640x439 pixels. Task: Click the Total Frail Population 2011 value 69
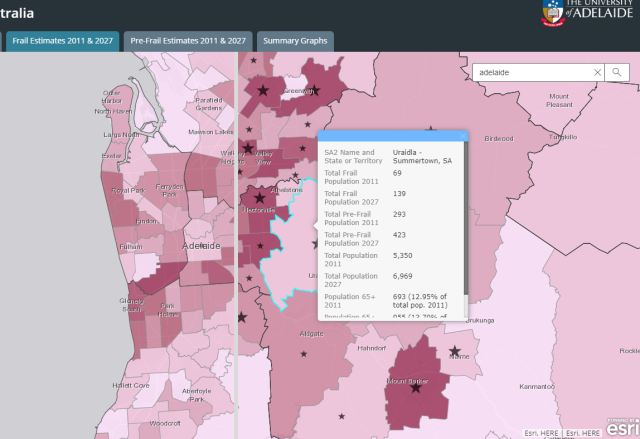(397, 173)
